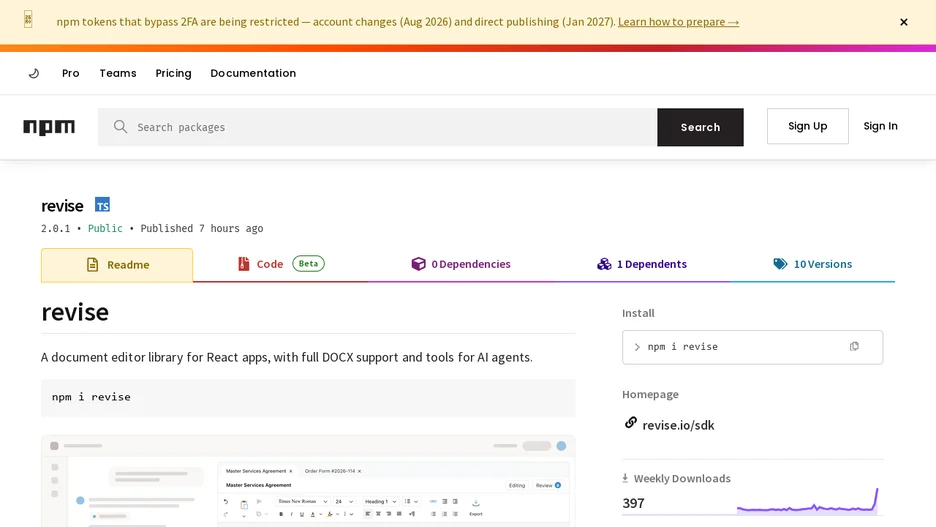This screenshot has height=527, width=936.
Task: Click the 'Weekly Downloads' label
Action: (682, 479)
